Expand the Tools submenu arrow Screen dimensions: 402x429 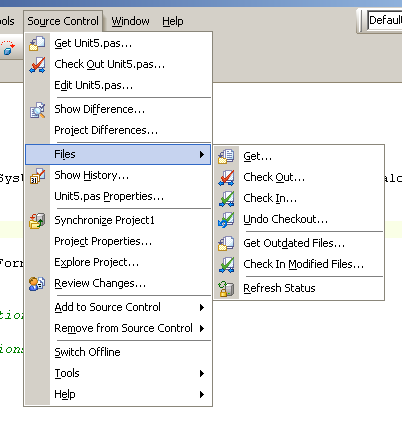point(202,373)
